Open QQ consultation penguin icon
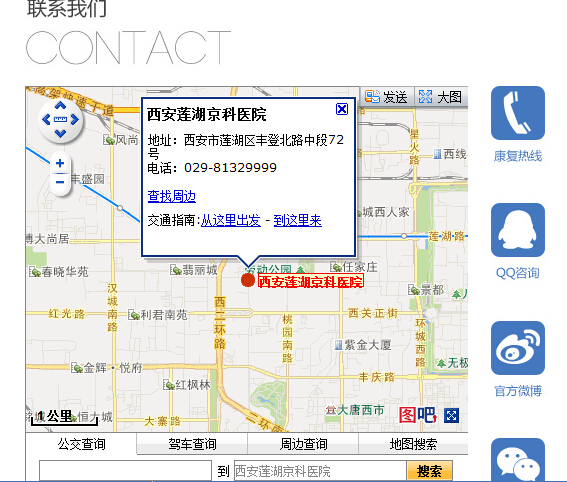Viewport: 567px width, 482px height. click(518, 230)
